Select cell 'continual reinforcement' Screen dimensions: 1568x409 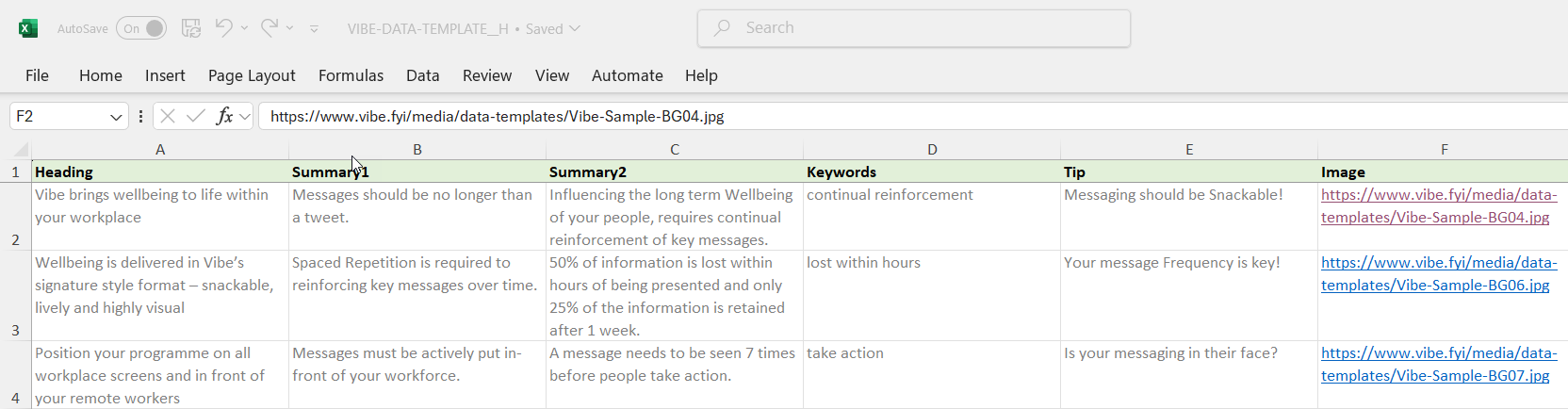(932, 217)
